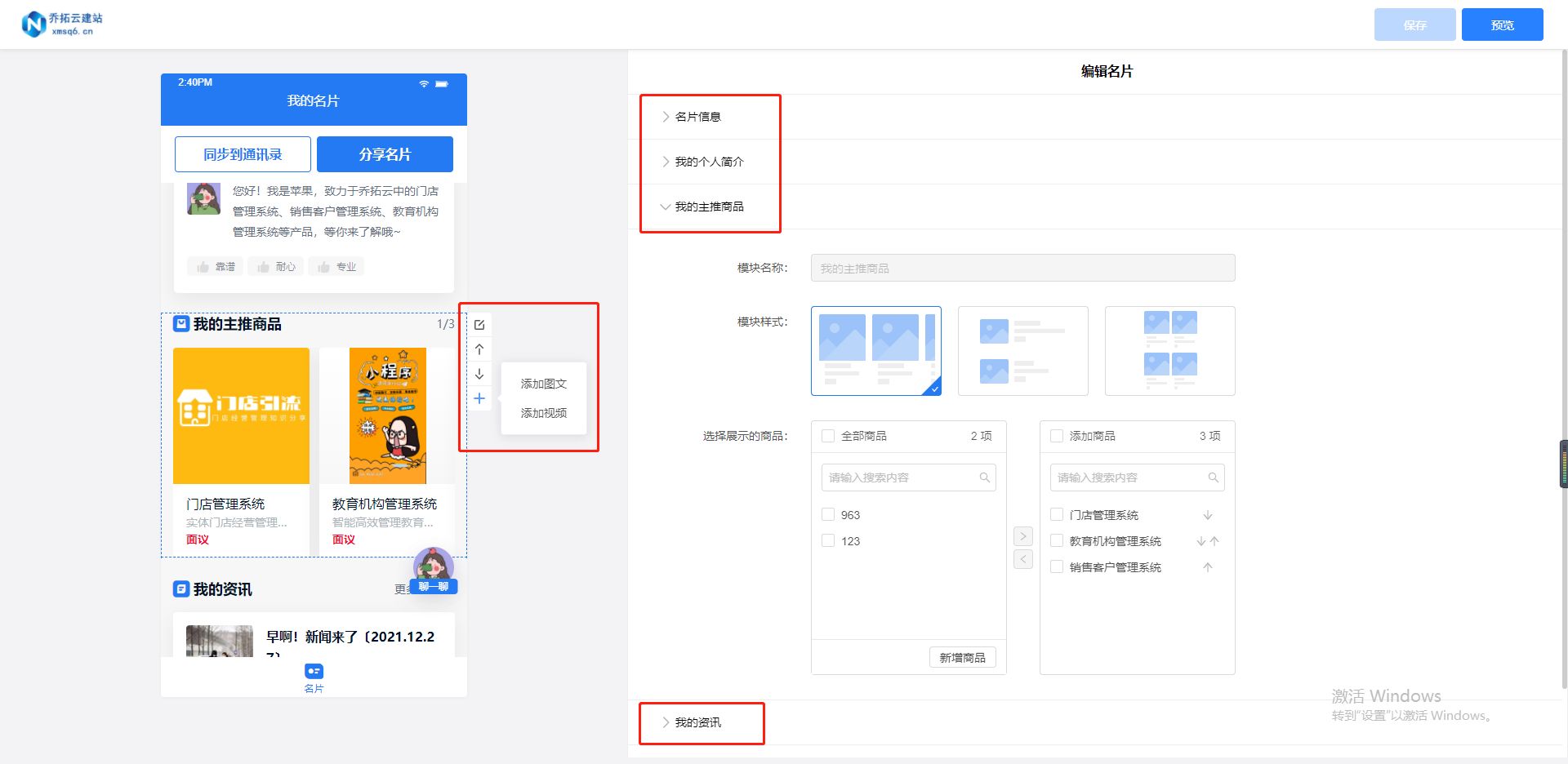Transfer selected products left with the < button

pyautogui.click(x=1023, y=559)
